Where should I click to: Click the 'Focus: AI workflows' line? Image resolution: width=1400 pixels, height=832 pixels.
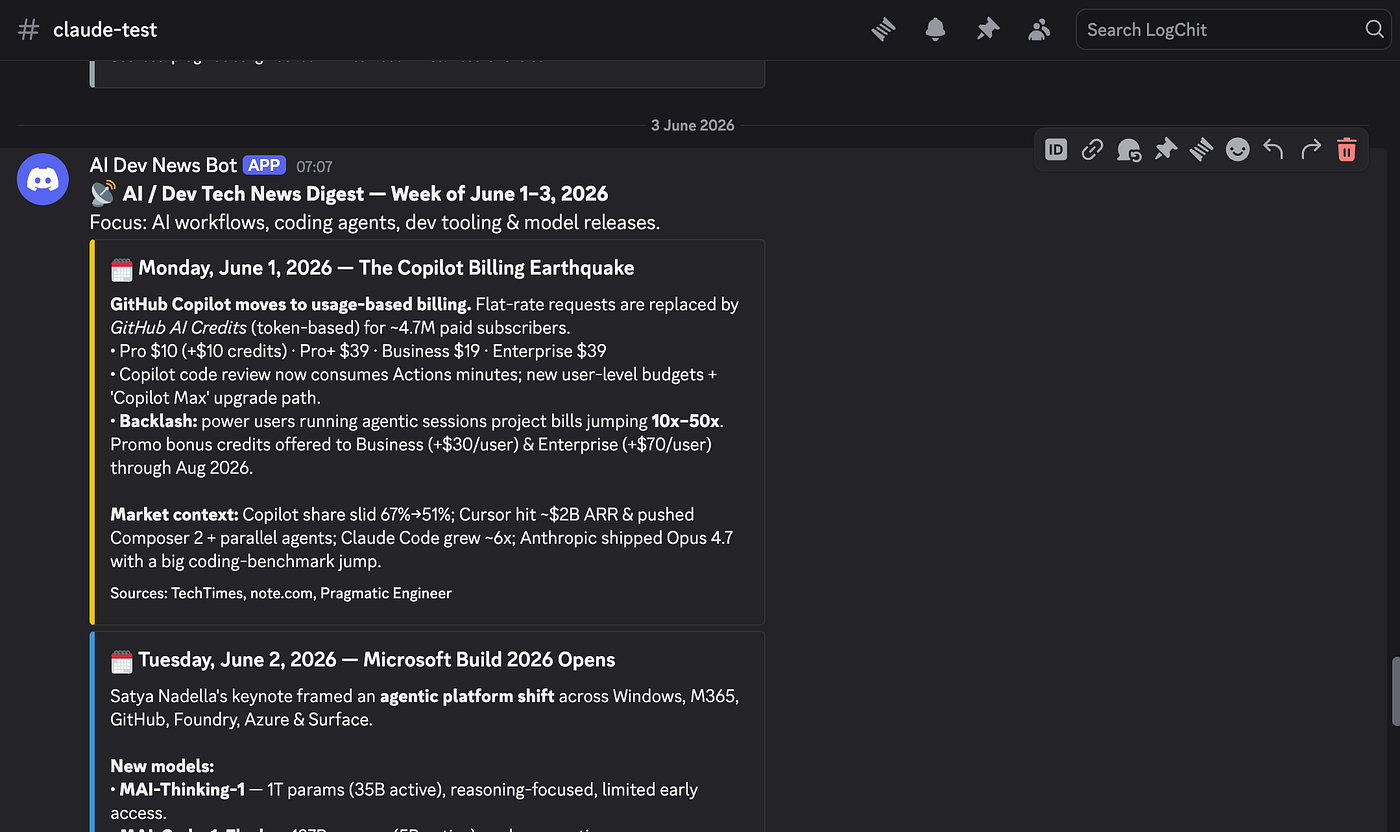pos(375,223)
